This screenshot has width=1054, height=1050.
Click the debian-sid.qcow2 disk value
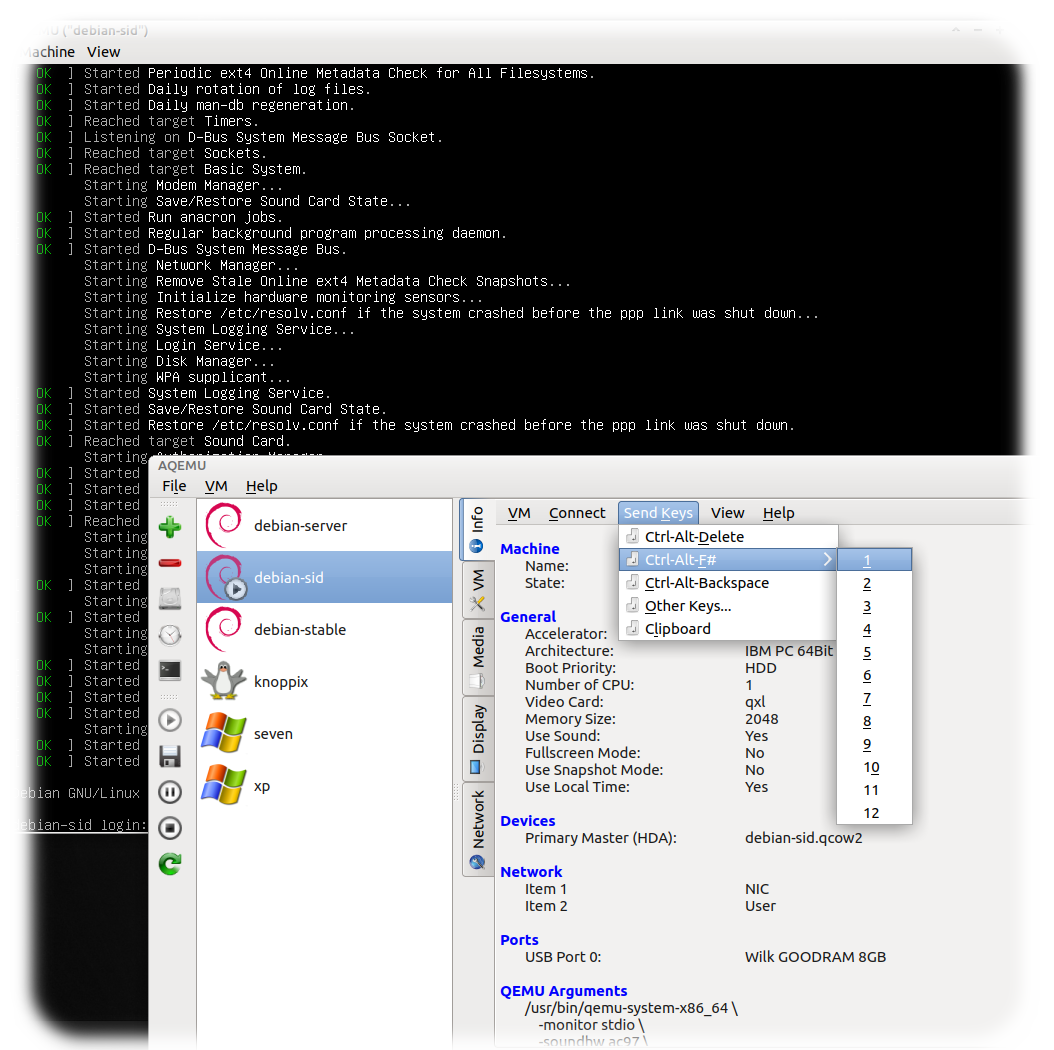[803, 838]
